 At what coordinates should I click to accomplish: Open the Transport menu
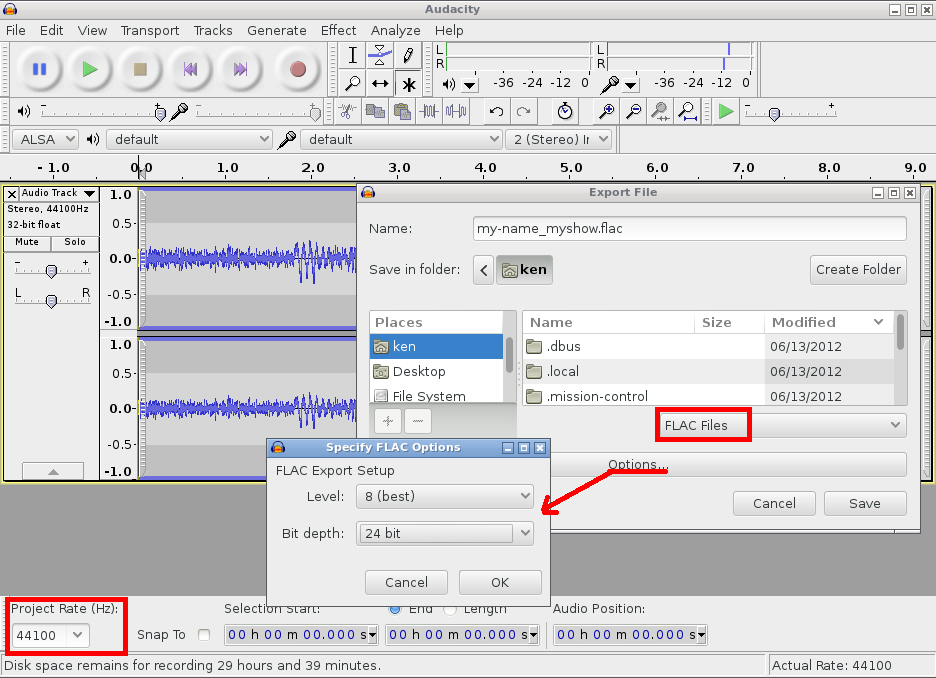[x=149, y=30]
